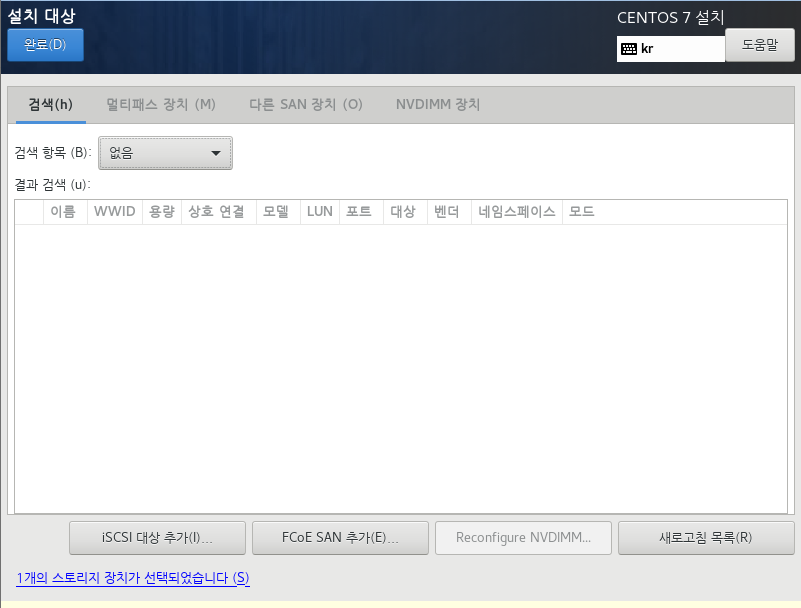
Task: Expand the 검색 항목 dropdown showing 없음
Action: (166, 153)
